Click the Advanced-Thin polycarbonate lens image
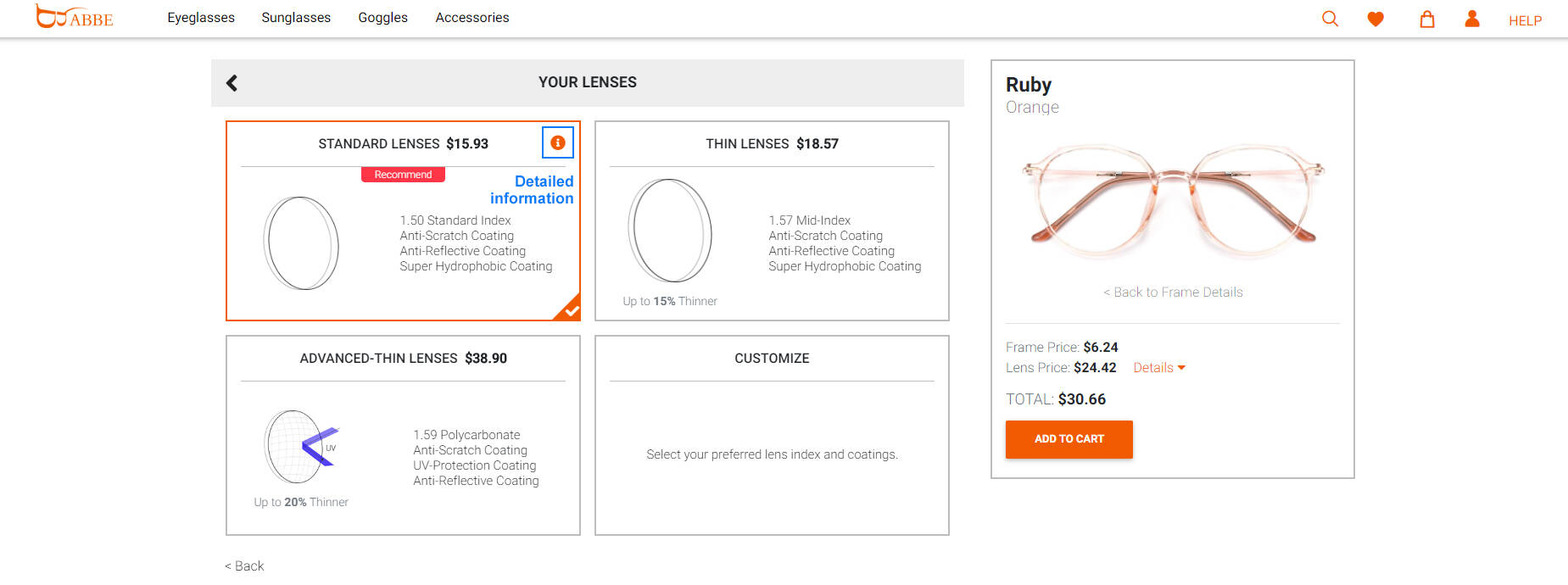1568x585 pixels. pyautogui.click(x=302, y=447)
